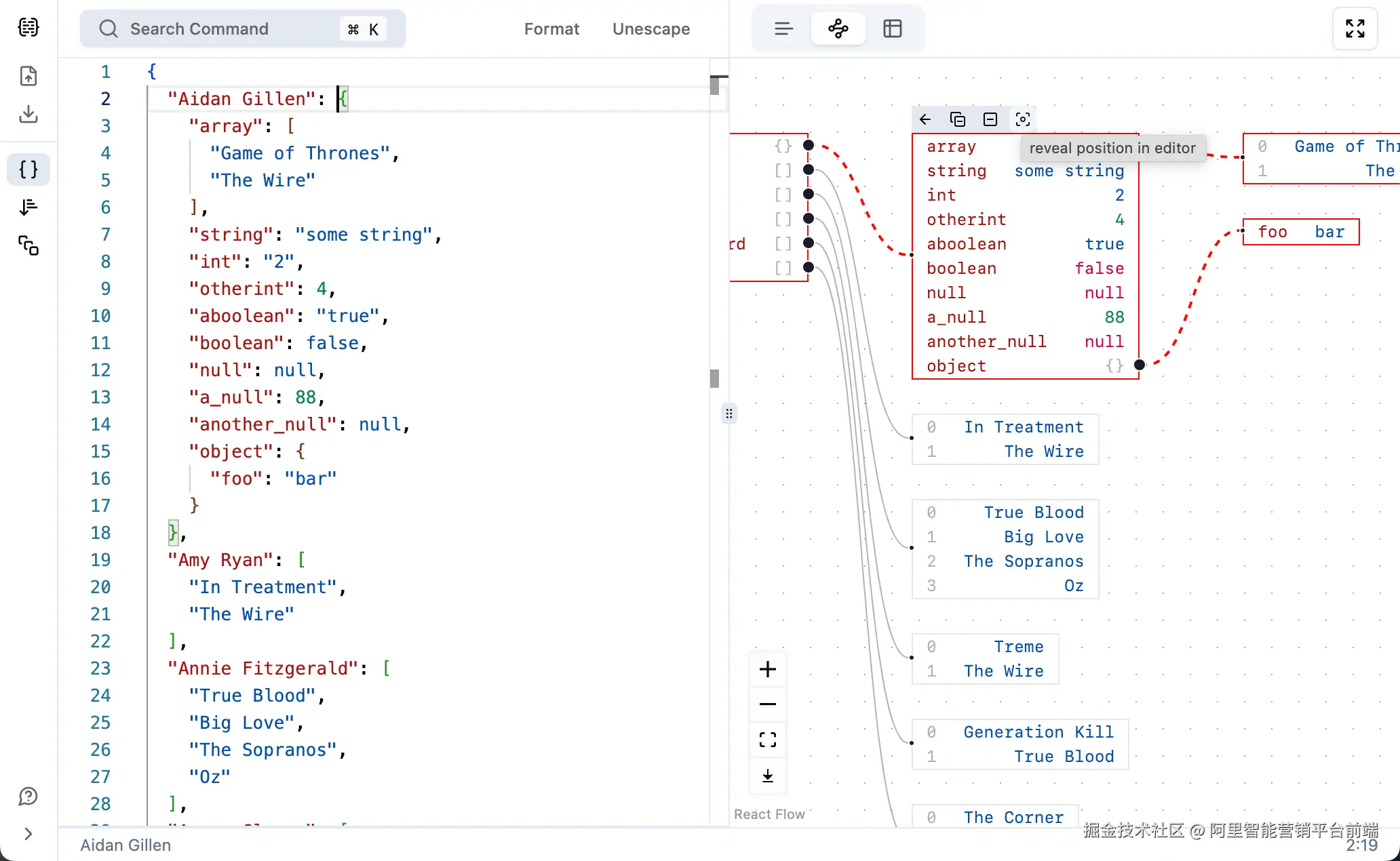Collapse the node using minus box icon
The image size is (1400, 861).
(x=990, y=119)
